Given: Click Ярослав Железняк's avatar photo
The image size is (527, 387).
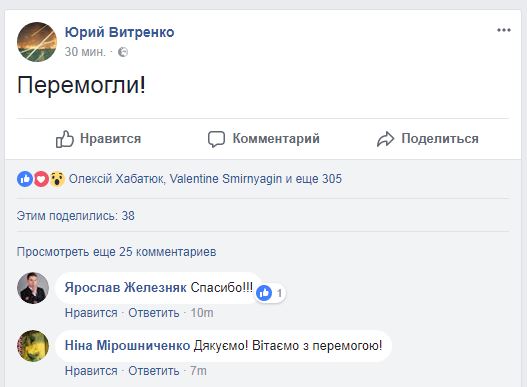Looking at the screenshot, I should point(33,288).
